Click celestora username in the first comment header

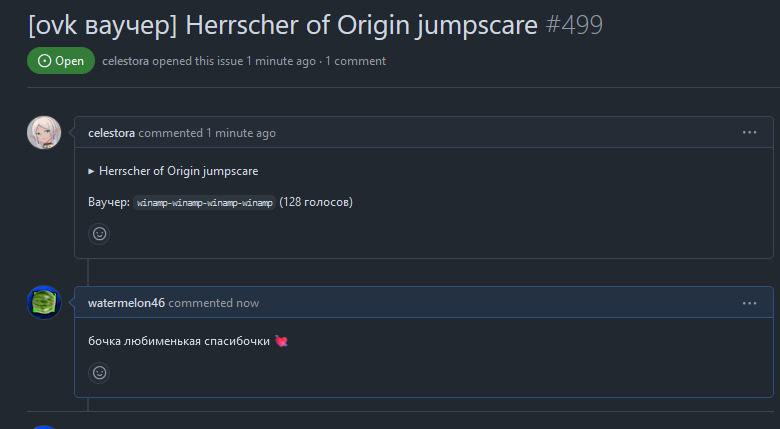tap(112, 133)
